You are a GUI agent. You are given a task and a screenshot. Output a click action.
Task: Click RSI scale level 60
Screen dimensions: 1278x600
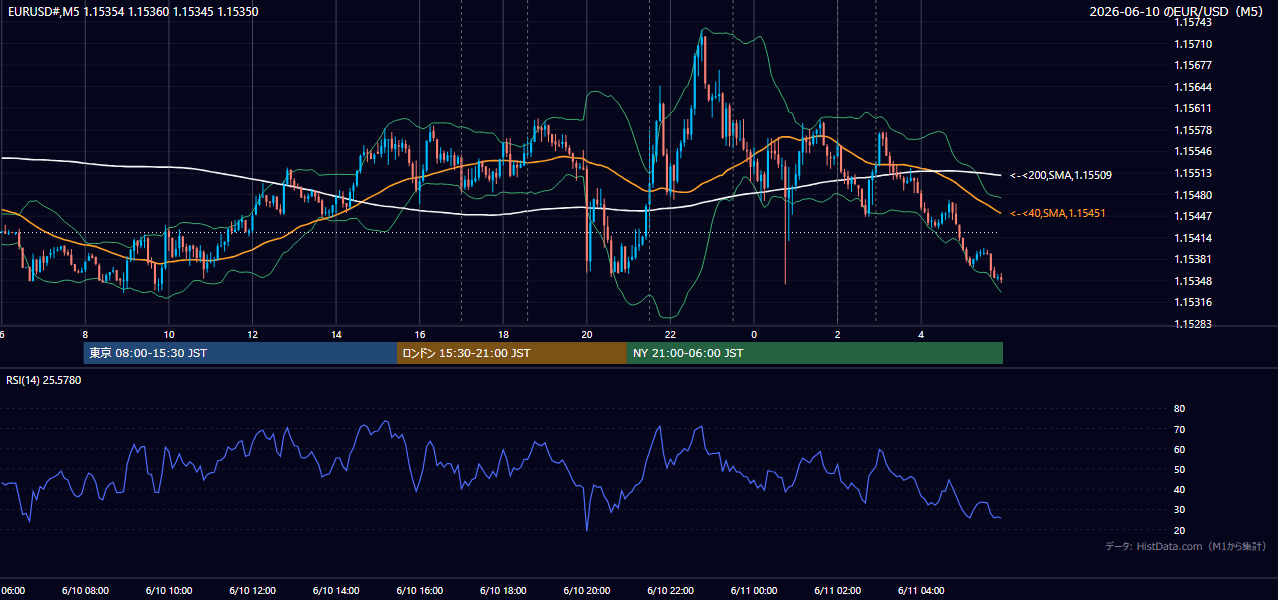coord(1179,449)
